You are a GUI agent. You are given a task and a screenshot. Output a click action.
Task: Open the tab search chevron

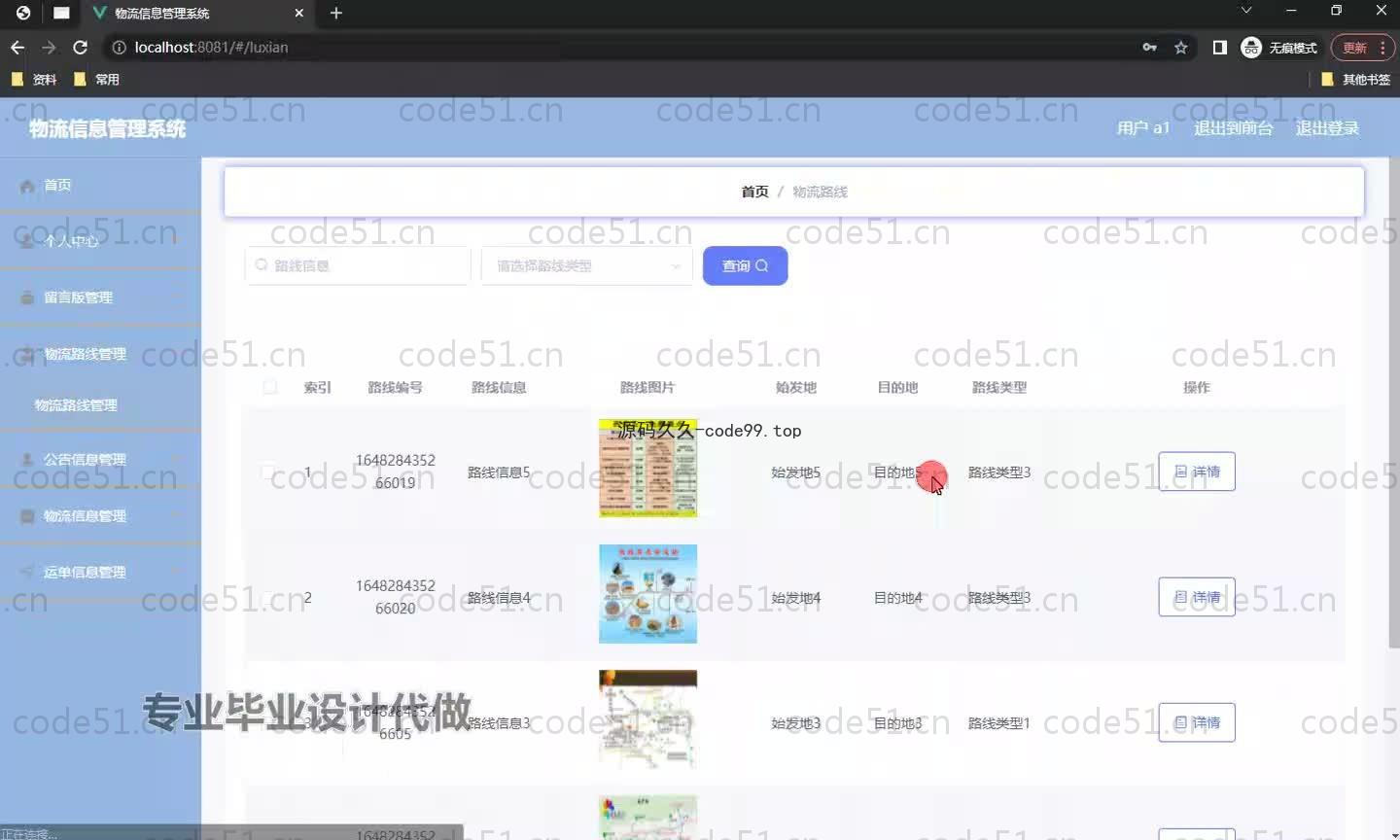[1245, 11]
